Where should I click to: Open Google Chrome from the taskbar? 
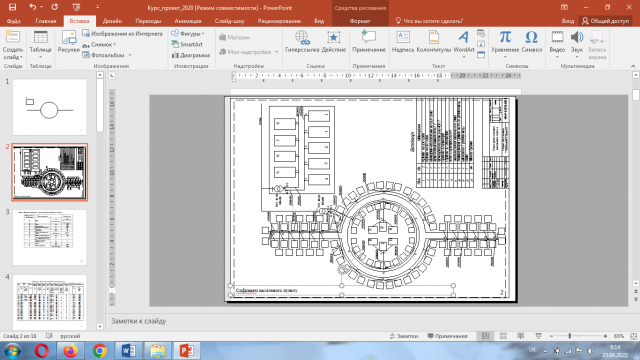[100, 351]
